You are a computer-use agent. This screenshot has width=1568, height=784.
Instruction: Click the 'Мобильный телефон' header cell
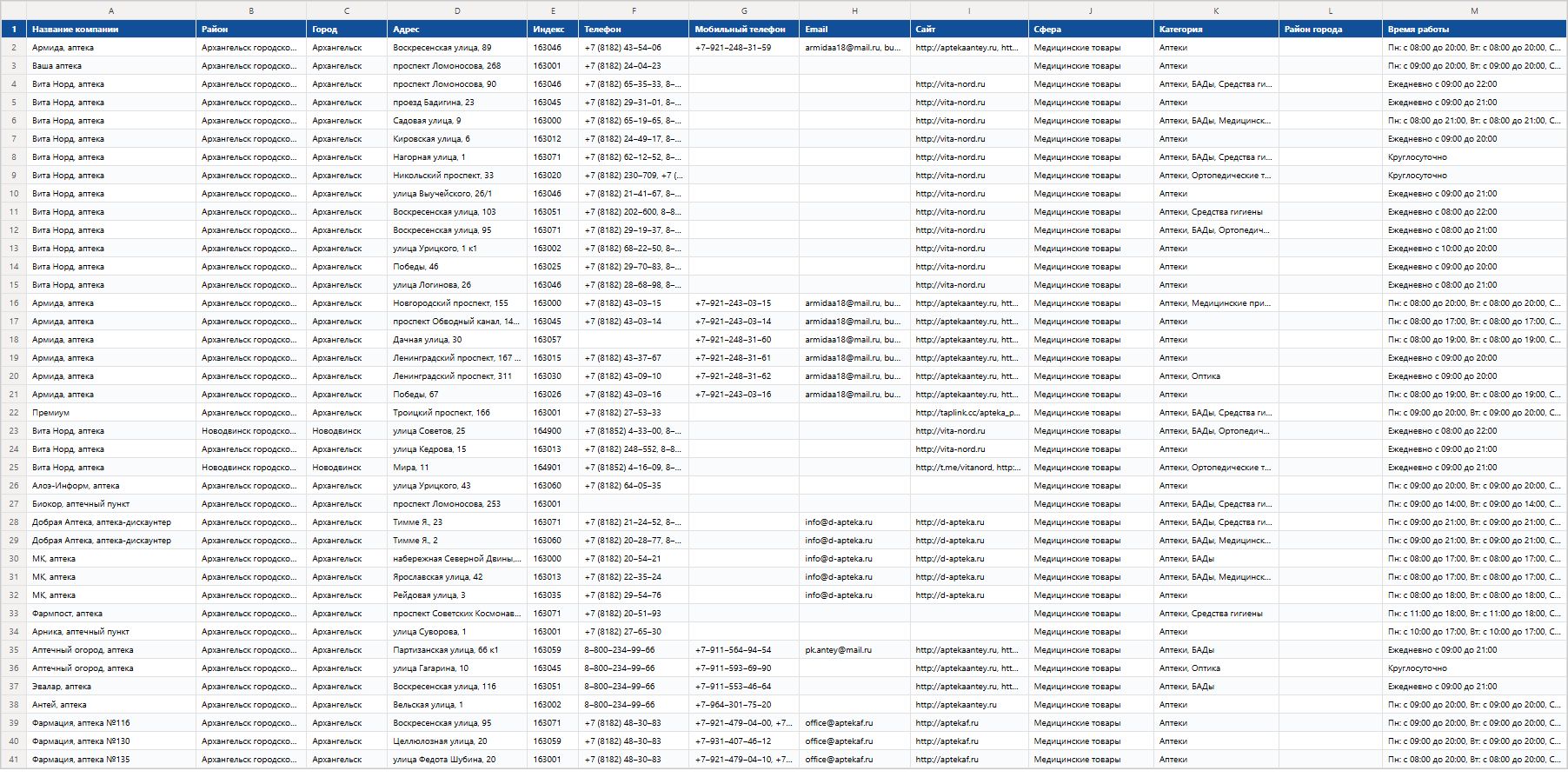click(744, 30)
